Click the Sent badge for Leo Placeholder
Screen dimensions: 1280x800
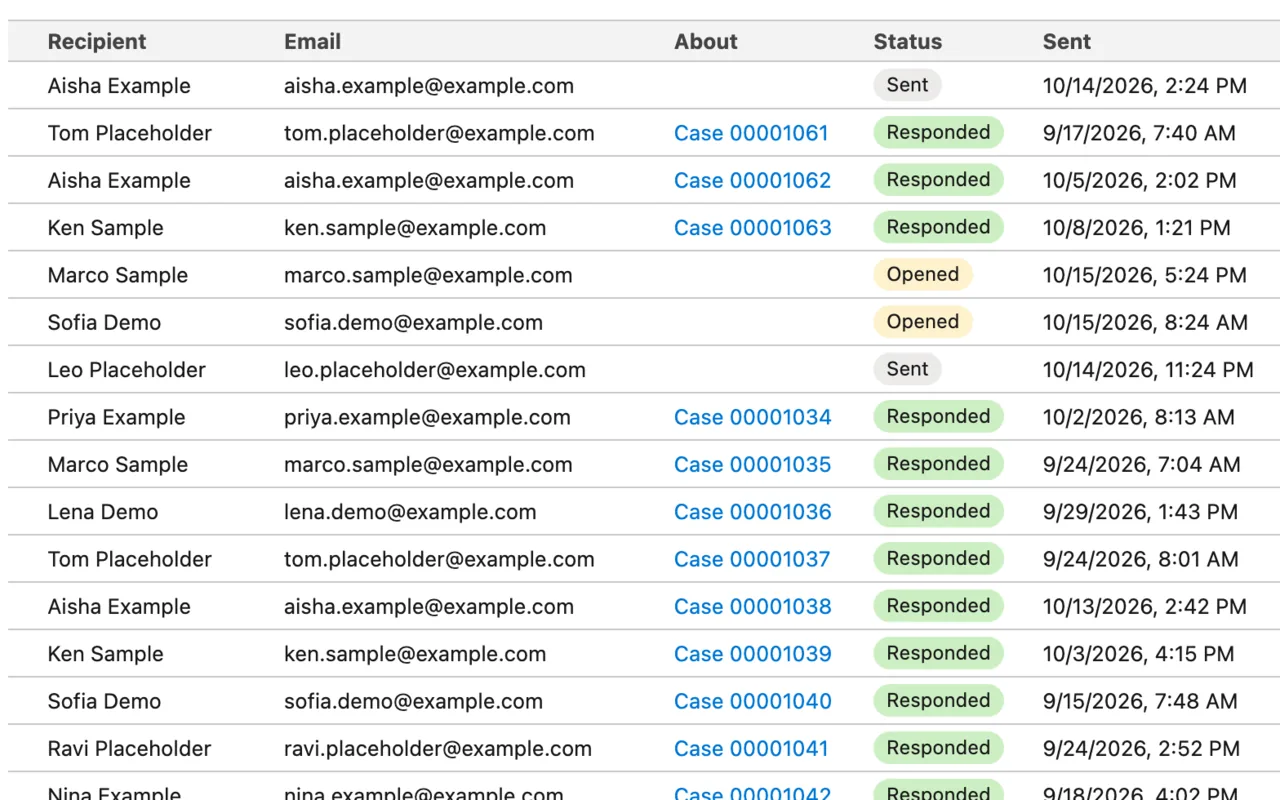(908, 369)
